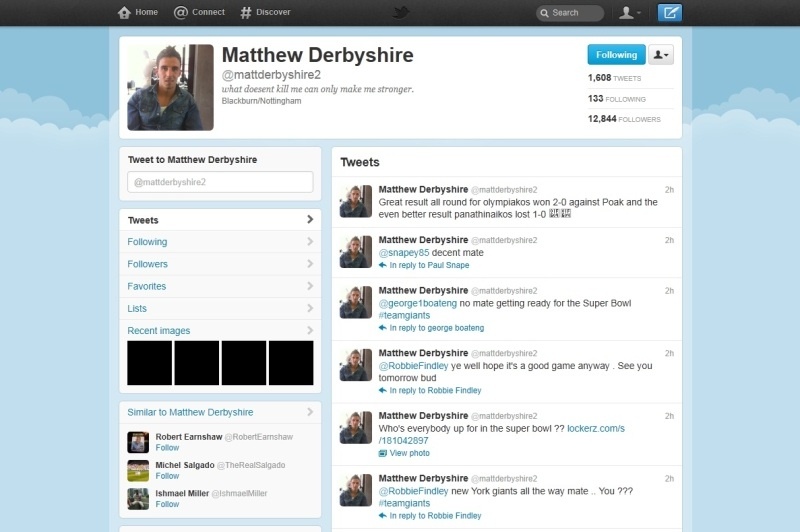Click the search magnifier icon
Screen dimensions: 800x532
[x=544, y=13]
